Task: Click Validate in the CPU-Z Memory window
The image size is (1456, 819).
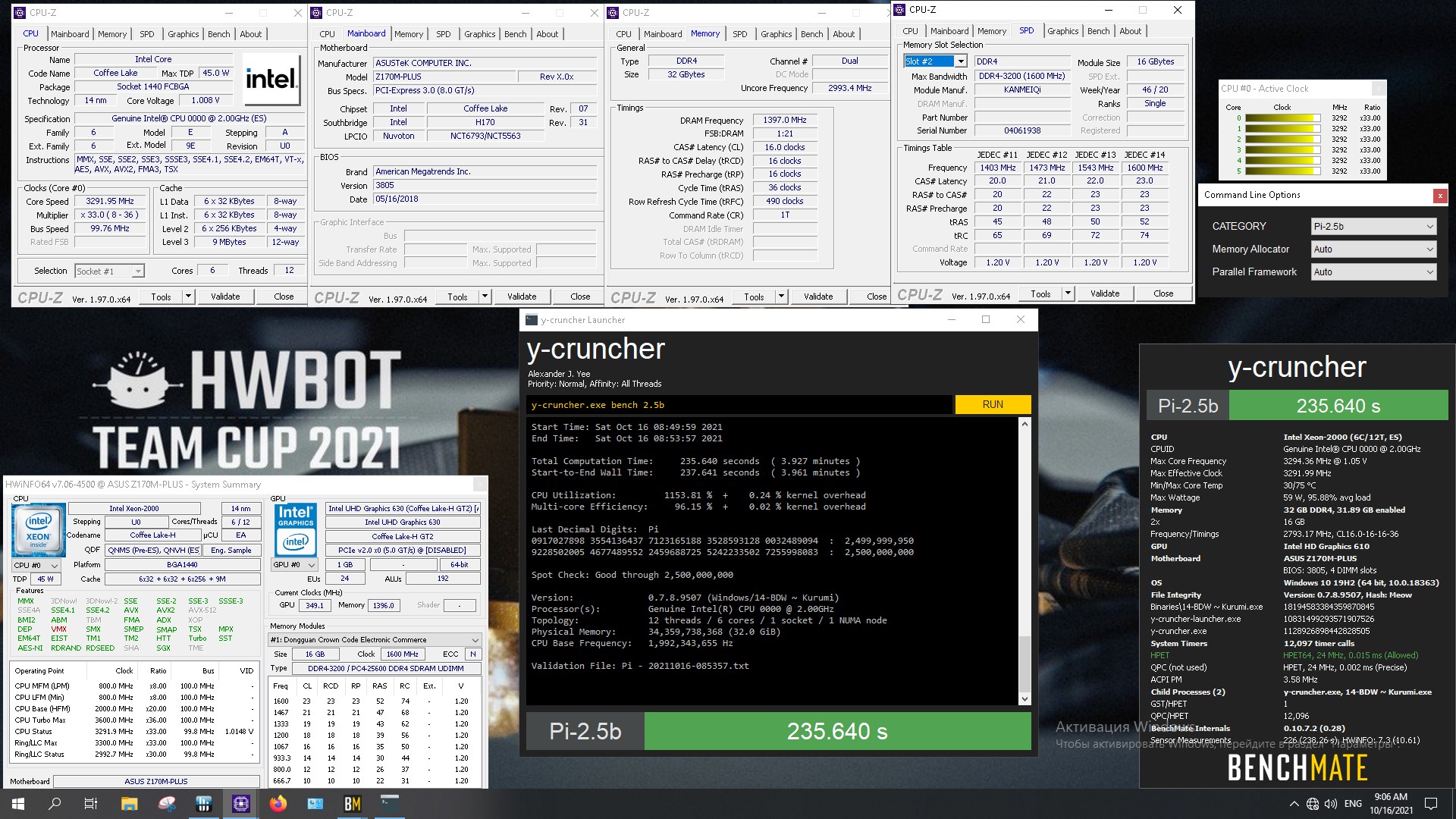Action: pyautogui.click(x=818, y=297)
